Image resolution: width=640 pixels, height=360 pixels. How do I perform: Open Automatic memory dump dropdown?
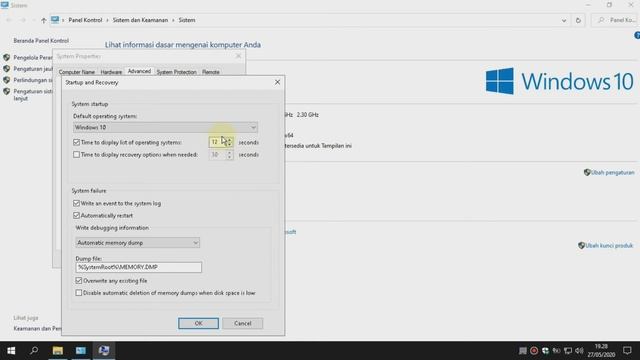(138, 243)
